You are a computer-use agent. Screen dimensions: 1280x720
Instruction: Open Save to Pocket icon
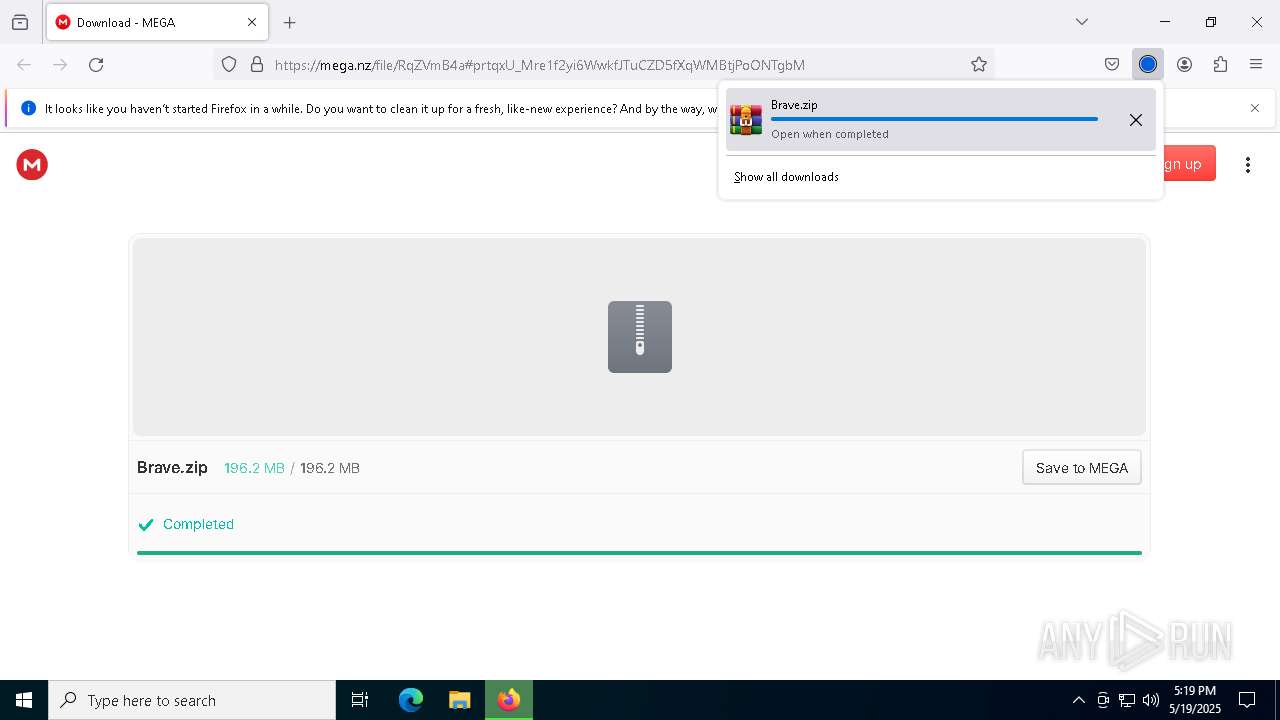pyautogui.click(x=1112, y=65)
